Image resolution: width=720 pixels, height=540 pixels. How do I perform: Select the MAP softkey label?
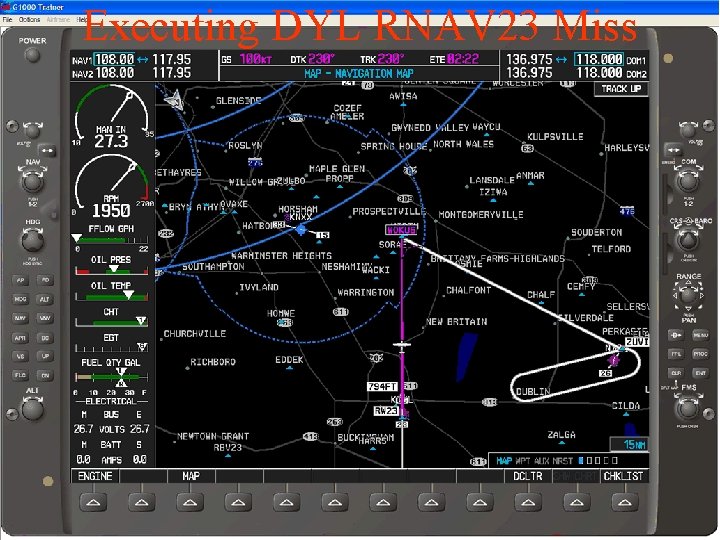[191, 476]
